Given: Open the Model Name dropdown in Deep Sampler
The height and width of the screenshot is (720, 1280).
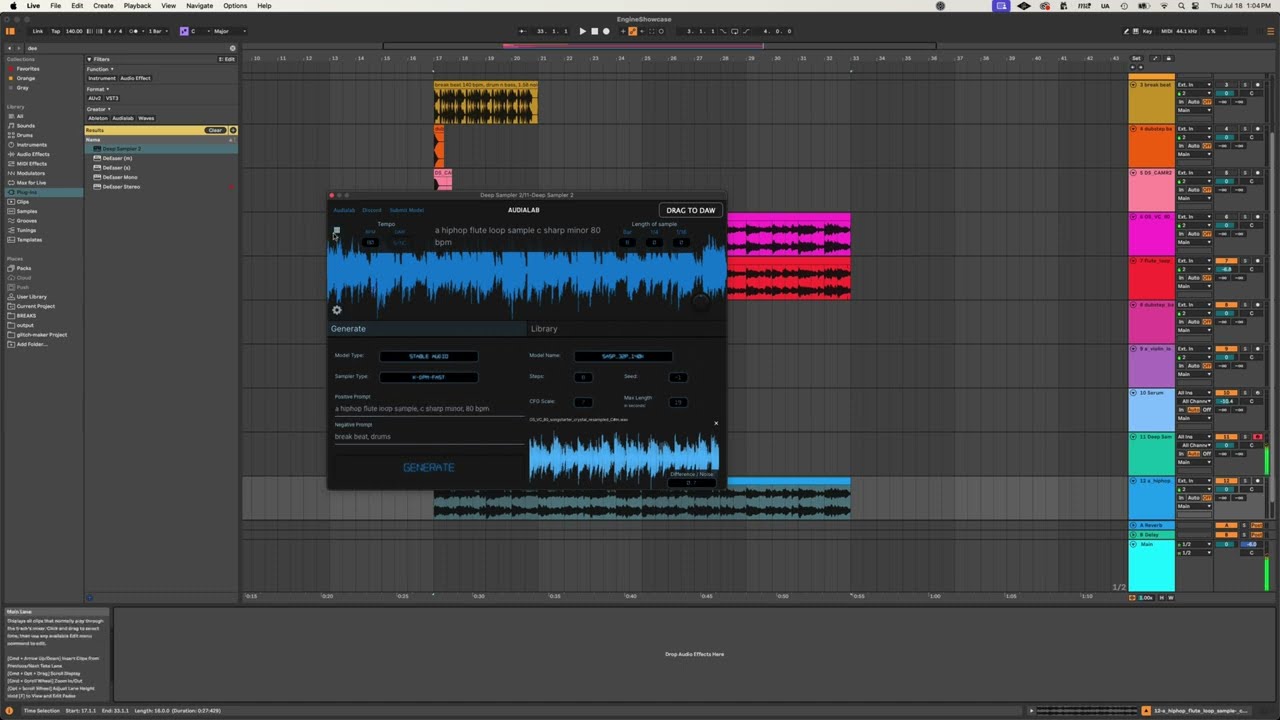Looking at the screenshot, I should pyautogui.click(x=623, y=356).
